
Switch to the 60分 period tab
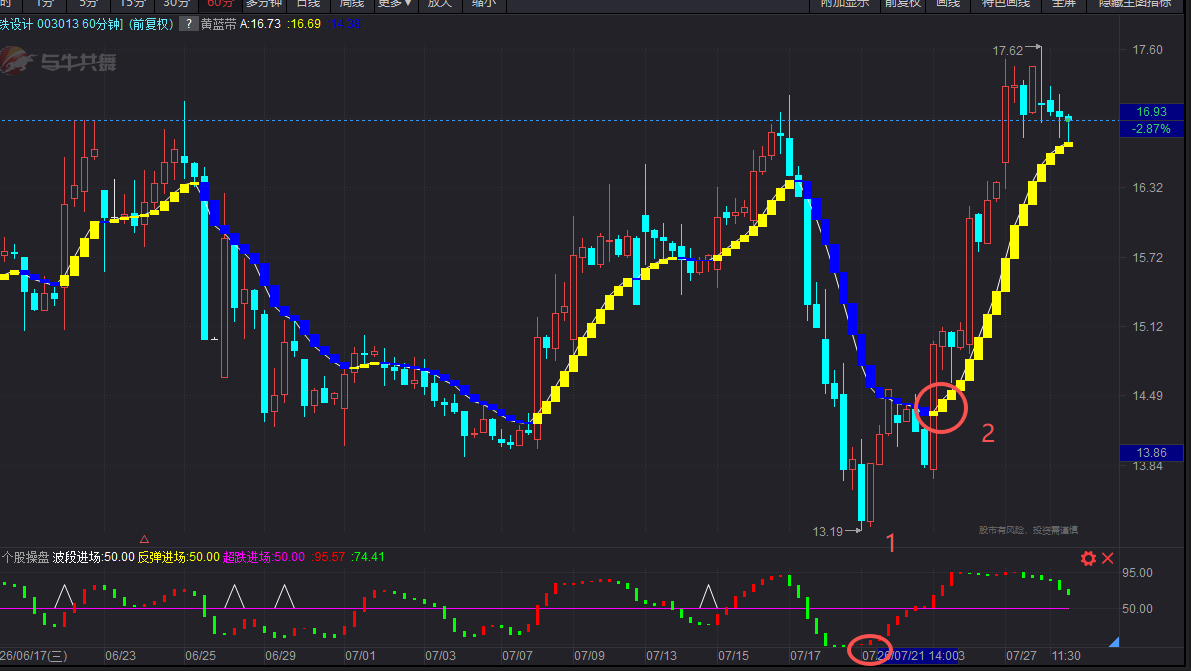[220, 4]
